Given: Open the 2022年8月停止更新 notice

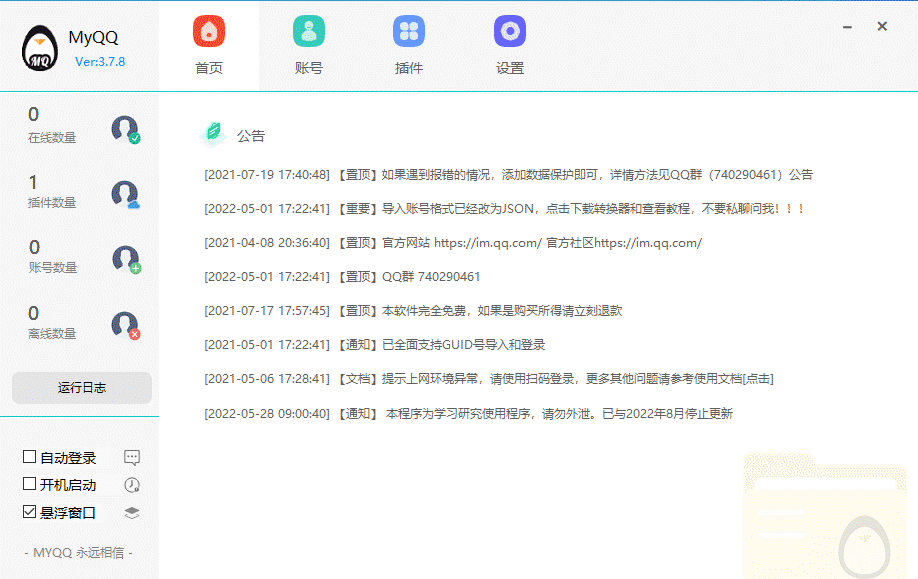Looking at the screenshot, I should 468,413.
